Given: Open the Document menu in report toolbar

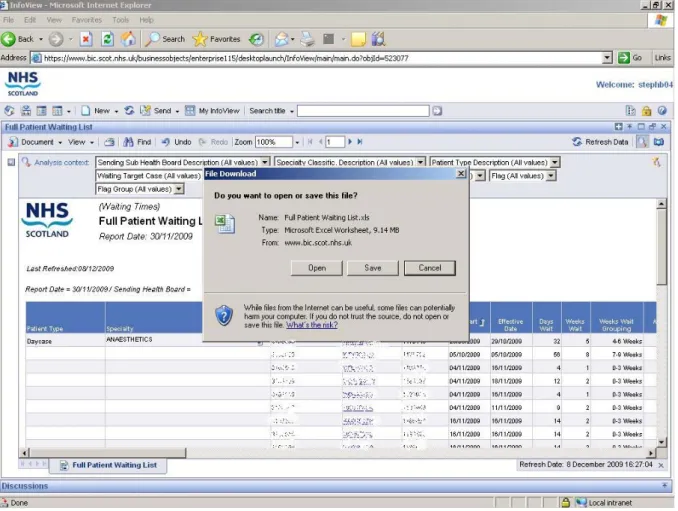Looking at the screenshot, I should [35, 142].
